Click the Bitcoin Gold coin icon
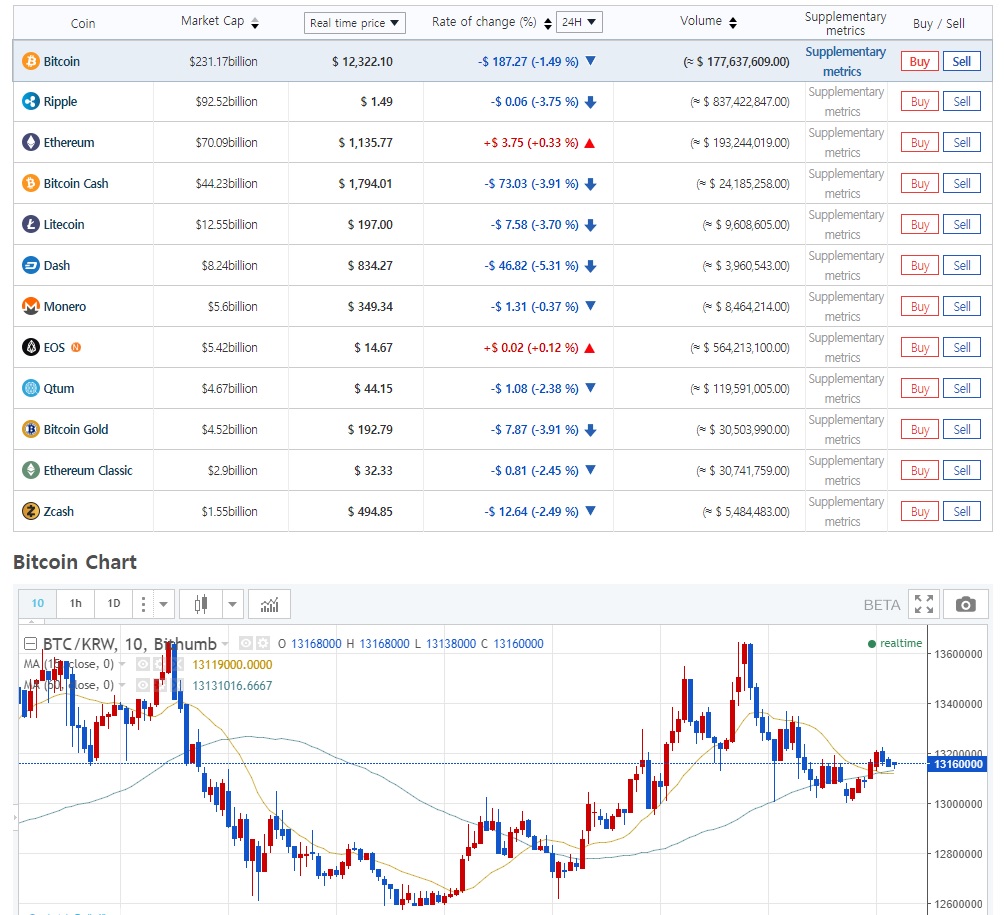The image size is (1005, 915). pyautogui.click(x=30, y=429)
